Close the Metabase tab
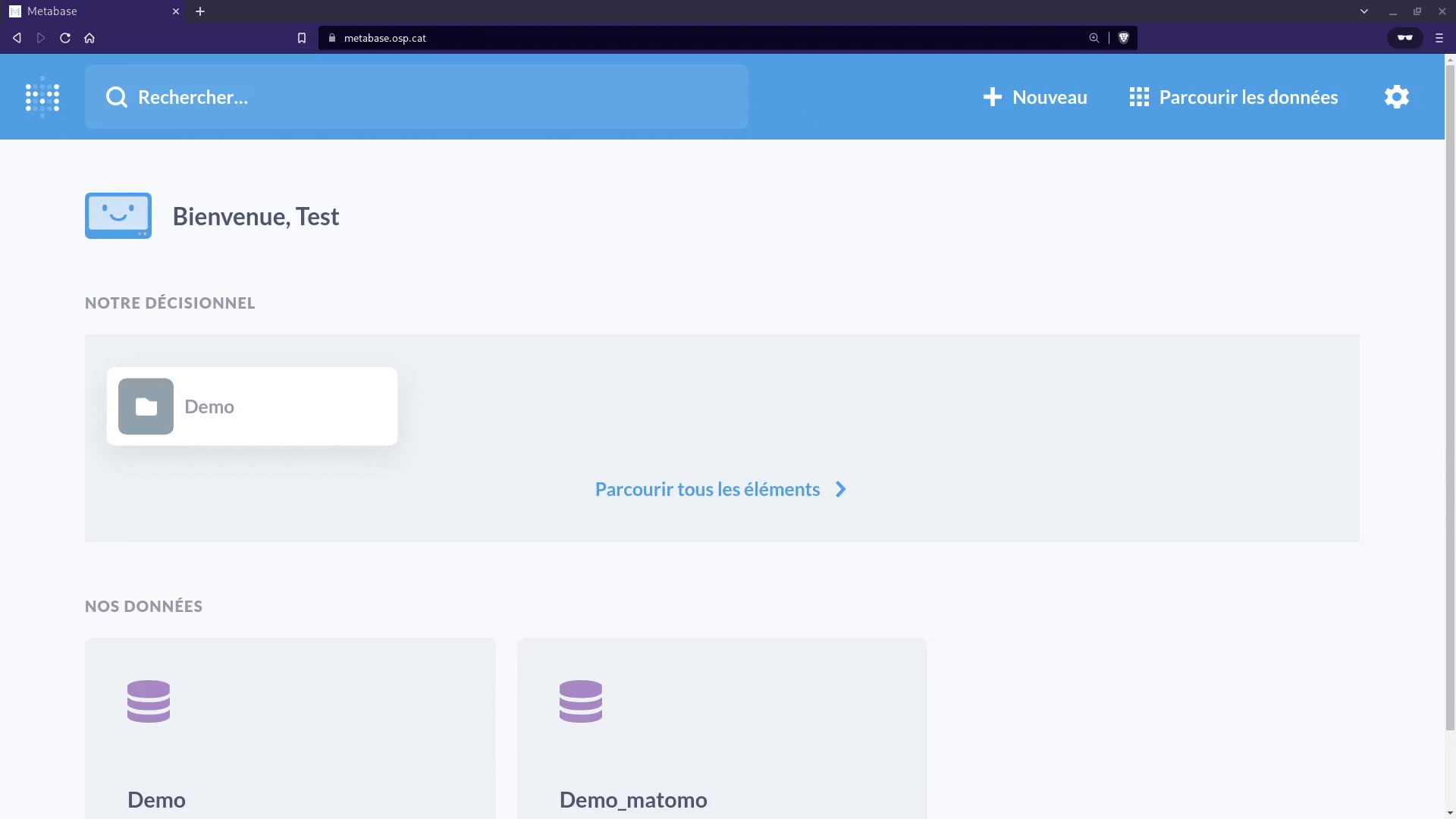 coord(176,11)
